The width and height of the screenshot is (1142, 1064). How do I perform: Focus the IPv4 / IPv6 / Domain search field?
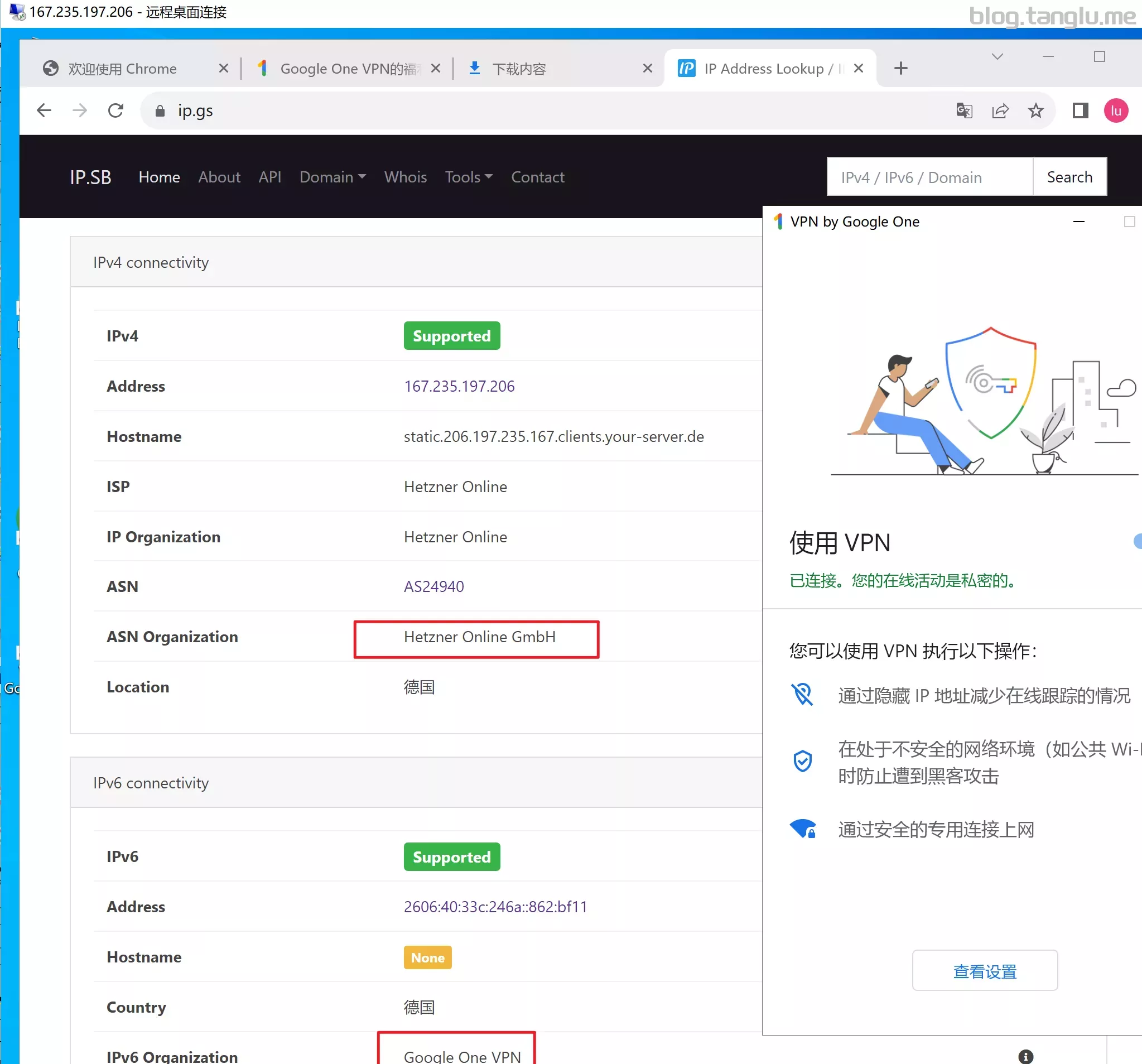click(929, 177)
